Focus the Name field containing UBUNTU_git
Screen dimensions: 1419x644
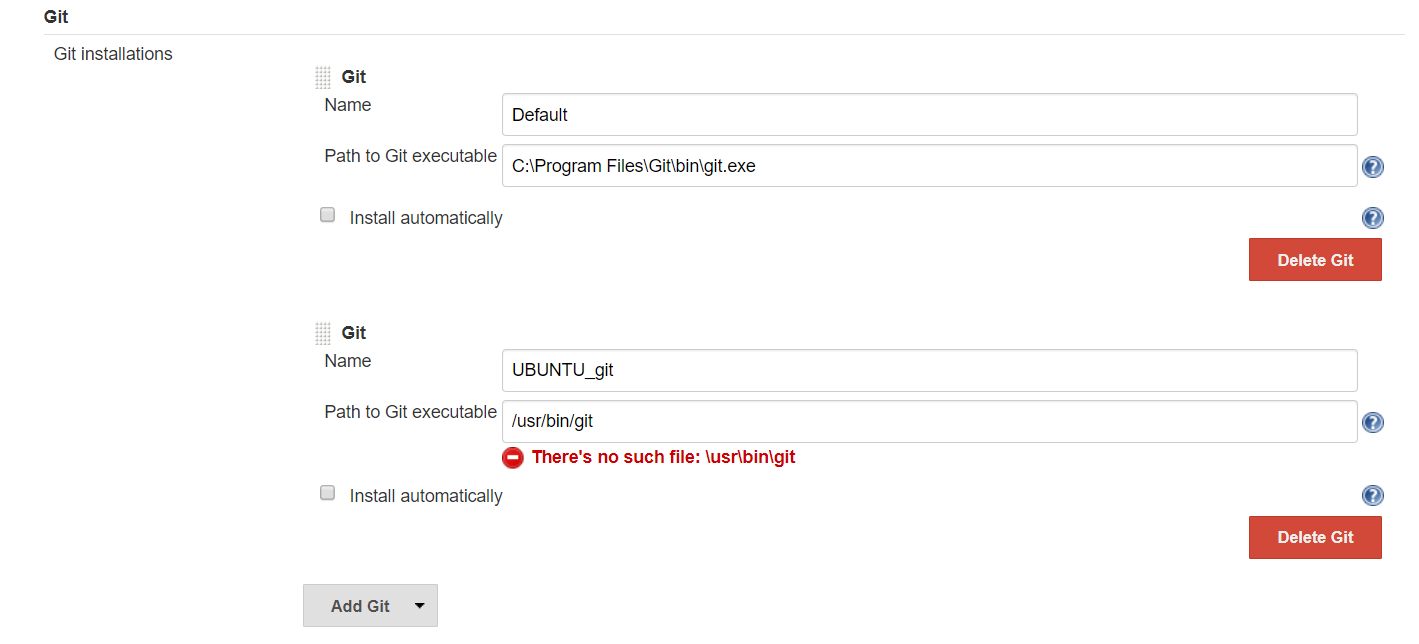(929, 370)
